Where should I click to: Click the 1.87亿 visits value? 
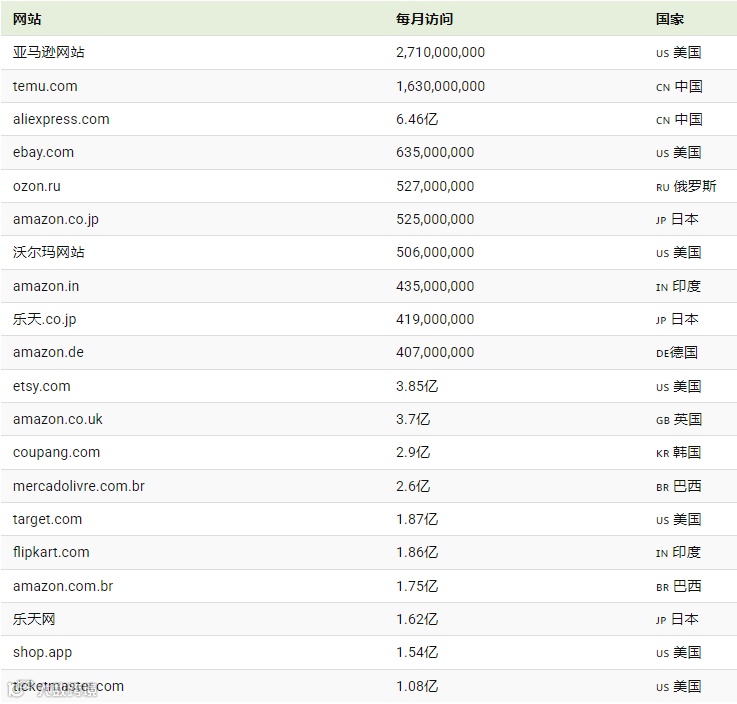(417, 519)
